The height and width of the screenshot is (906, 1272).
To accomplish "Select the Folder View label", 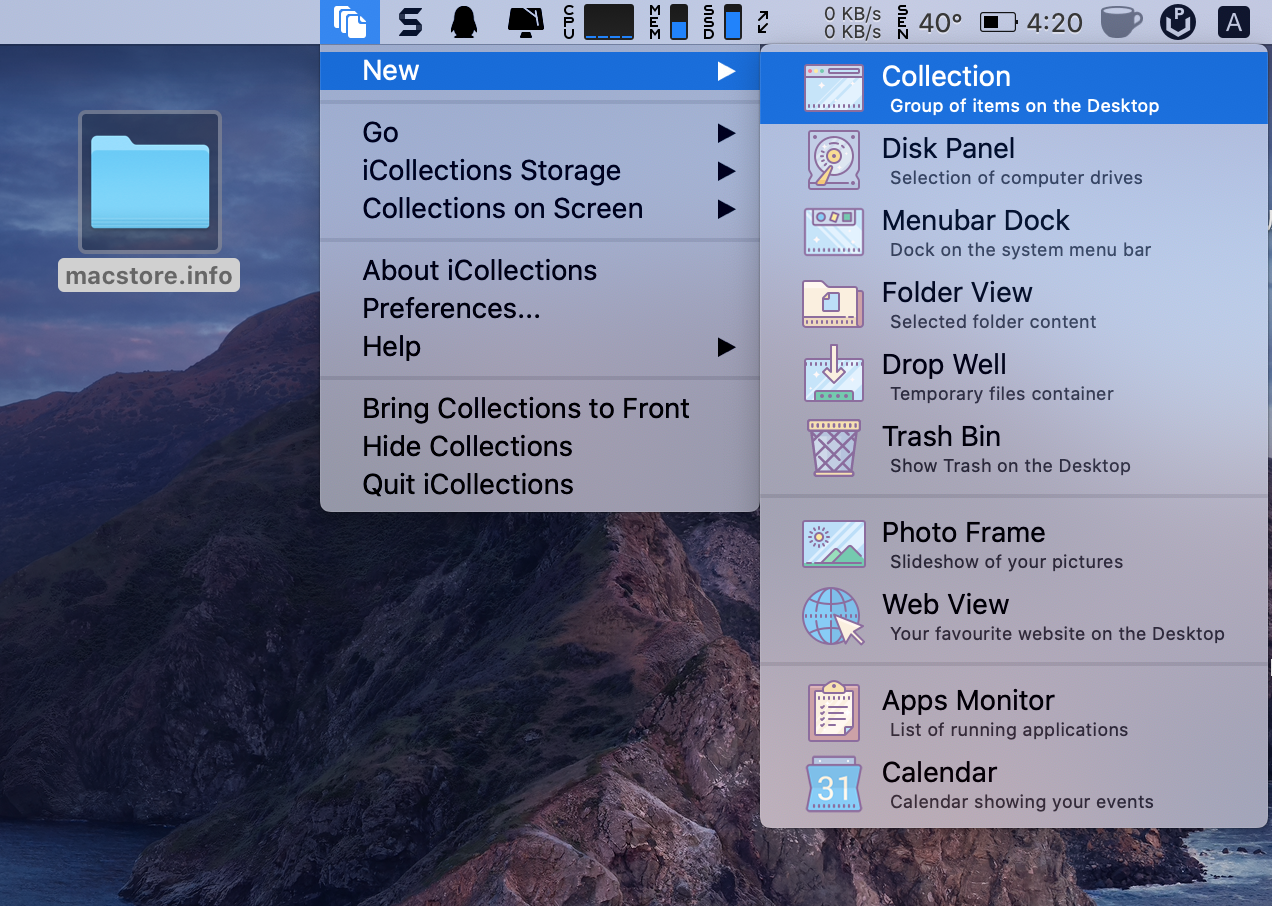I will [957, 293].
